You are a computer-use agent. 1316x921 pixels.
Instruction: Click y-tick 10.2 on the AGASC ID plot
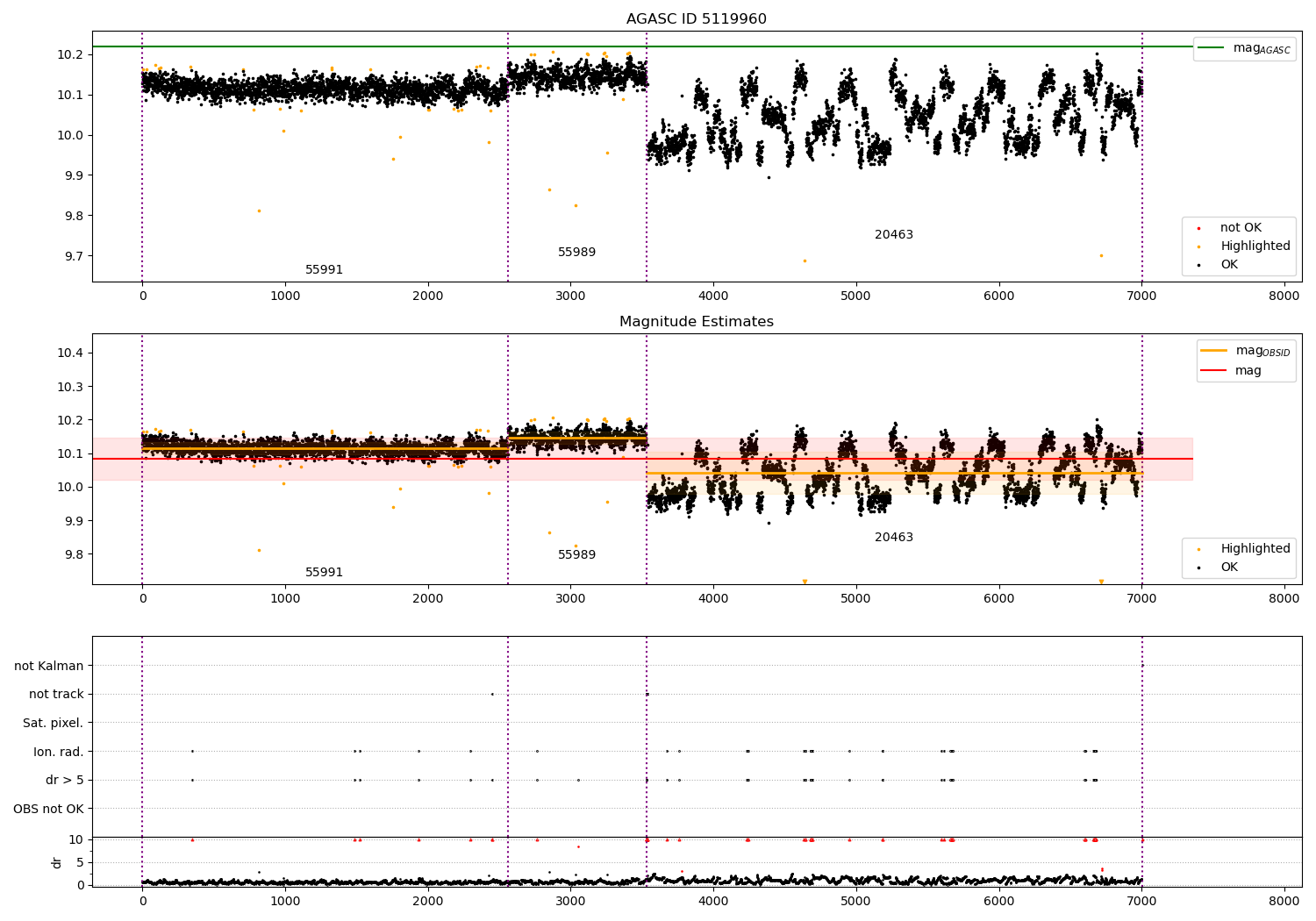(x=69, y=54)
